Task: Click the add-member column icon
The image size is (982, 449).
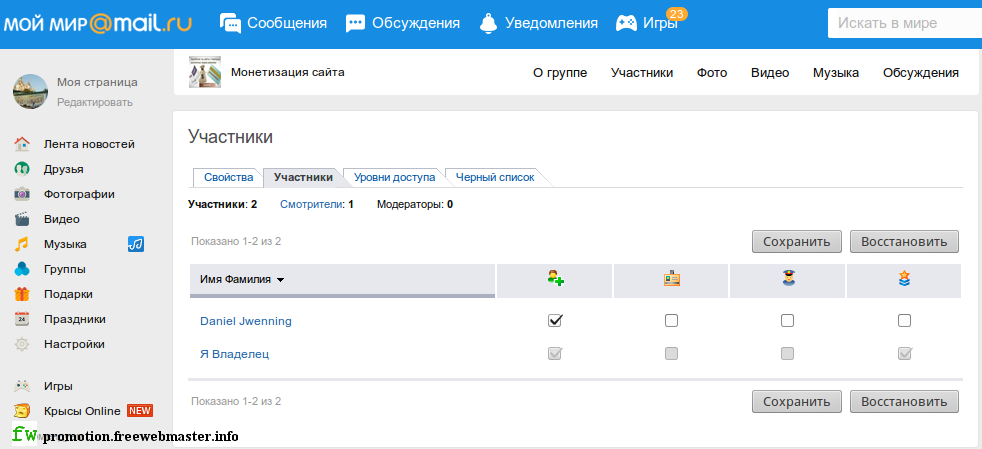Action: tap(555, 280)
